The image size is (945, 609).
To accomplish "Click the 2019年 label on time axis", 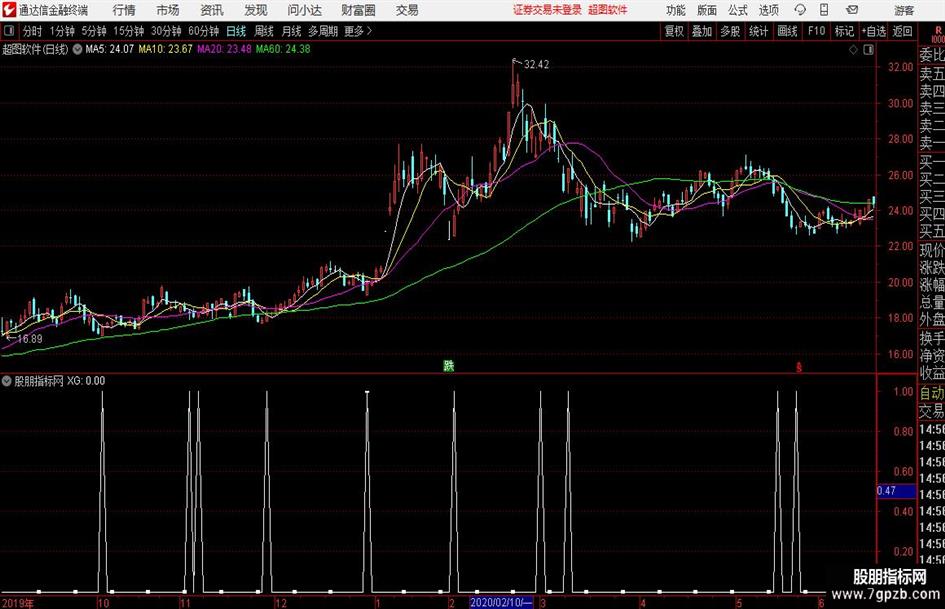I will pyautogui.click(x=18, y=603).
